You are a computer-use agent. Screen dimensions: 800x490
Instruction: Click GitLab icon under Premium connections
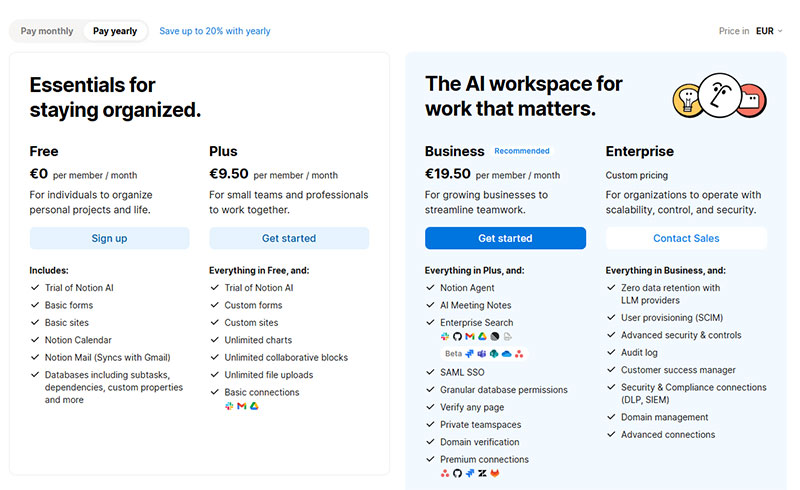click(494, 474)
